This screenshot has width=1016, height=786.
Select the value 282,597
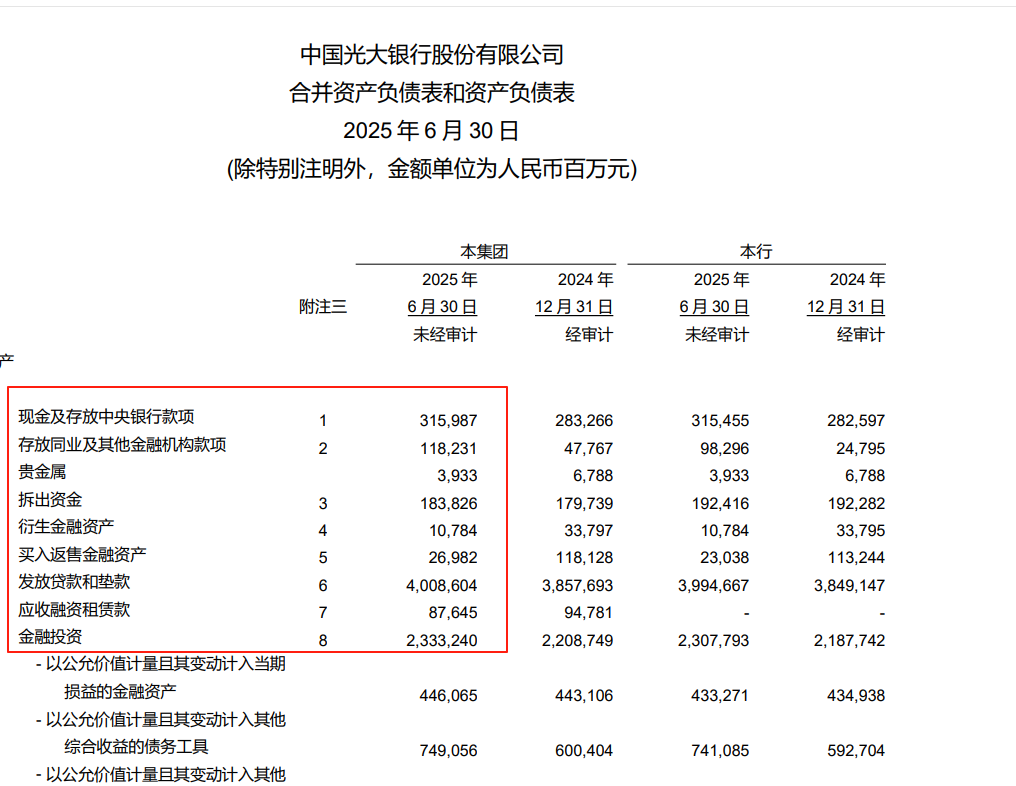856,421
